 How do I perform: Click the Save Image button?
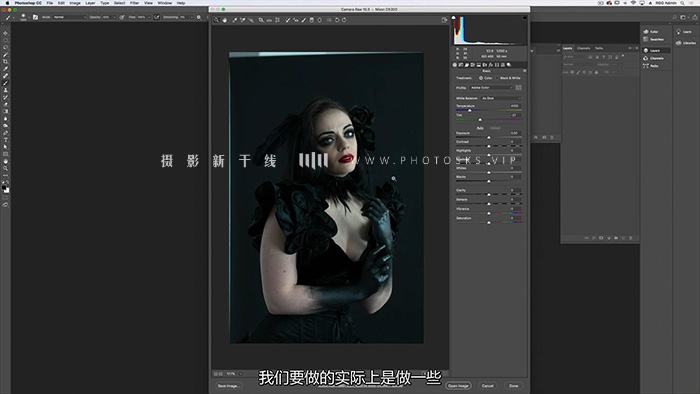[x=228, y=386]
